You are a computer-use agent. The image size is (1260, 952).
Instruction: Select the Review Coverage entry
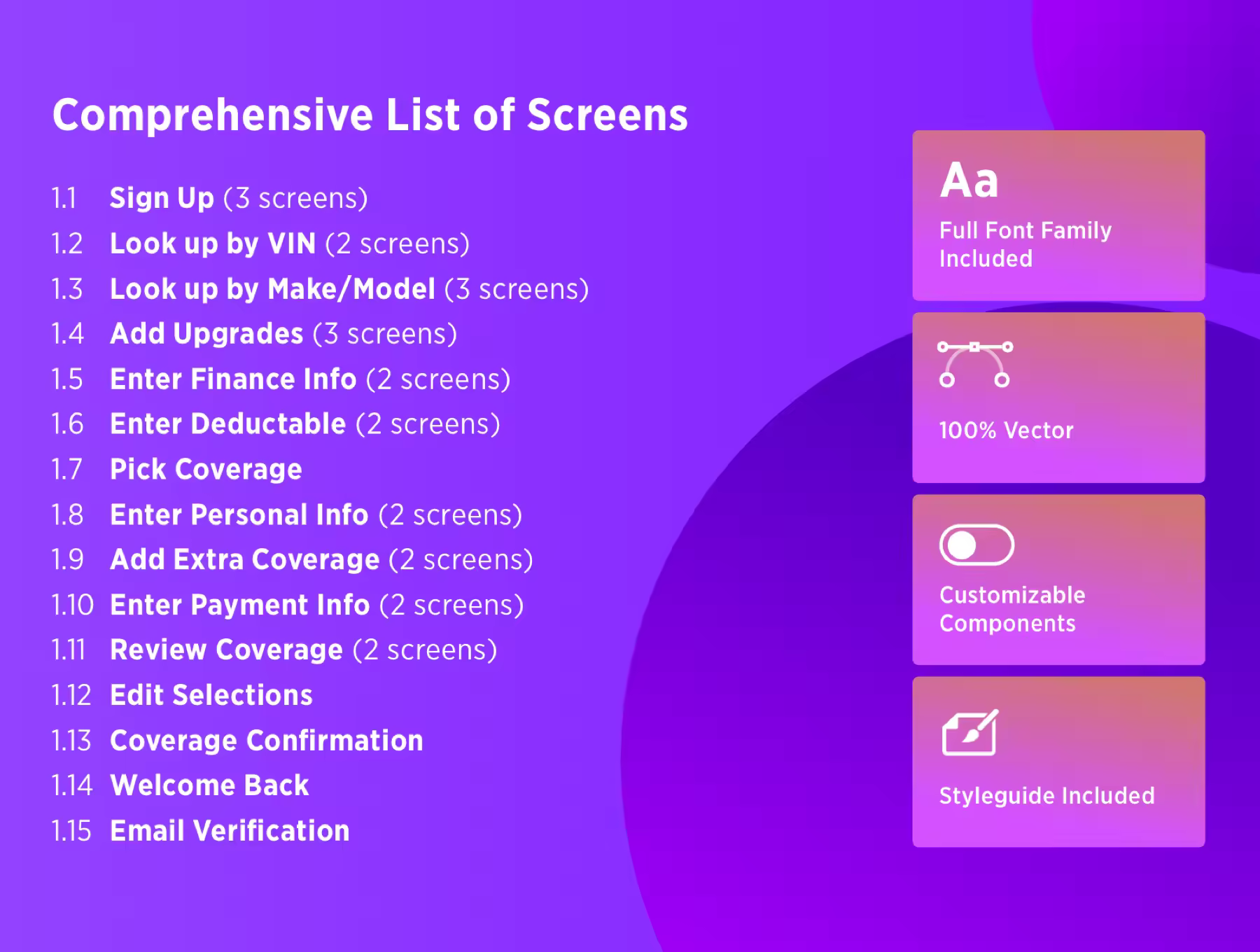click(226, 650)
